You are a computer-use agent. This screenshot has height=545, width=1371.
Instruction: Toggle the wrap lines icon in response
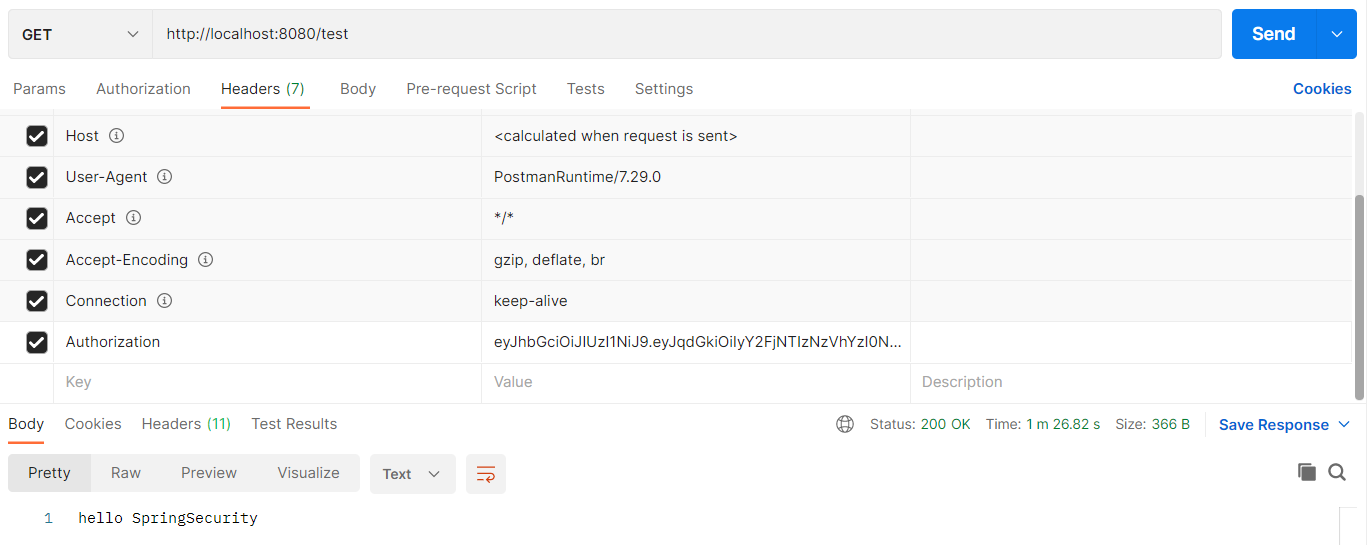[486, 474]
